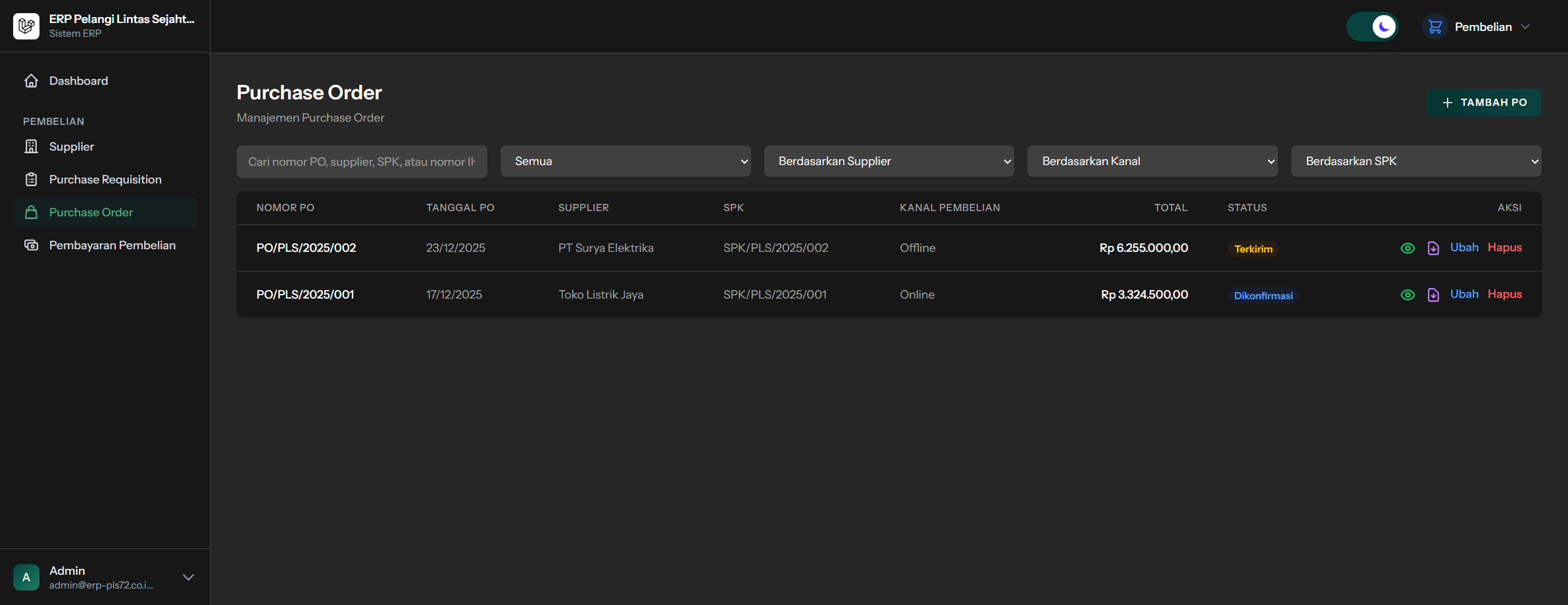Click the Dashboard home icon

[31, 81]
